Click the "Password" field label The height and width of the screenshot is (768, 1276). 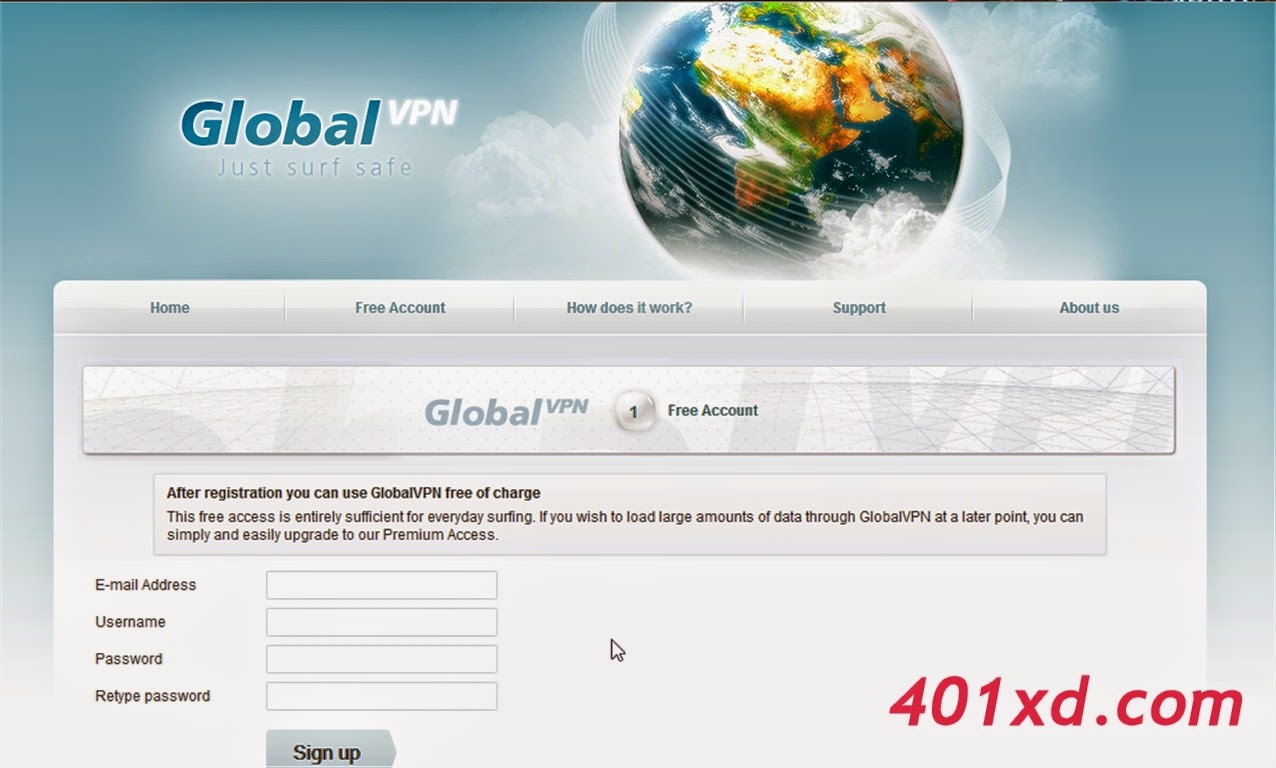[x=128, y=659]
